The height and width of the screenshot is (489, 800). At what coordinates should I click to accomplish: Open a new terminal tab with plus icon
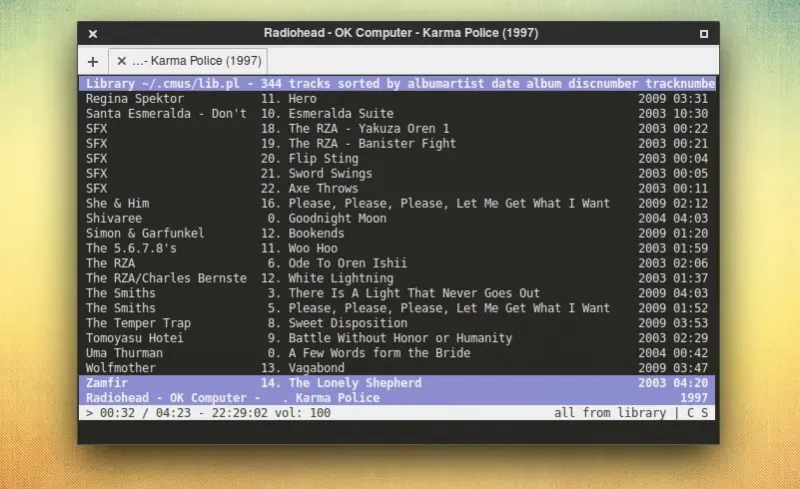coord(92,62)
